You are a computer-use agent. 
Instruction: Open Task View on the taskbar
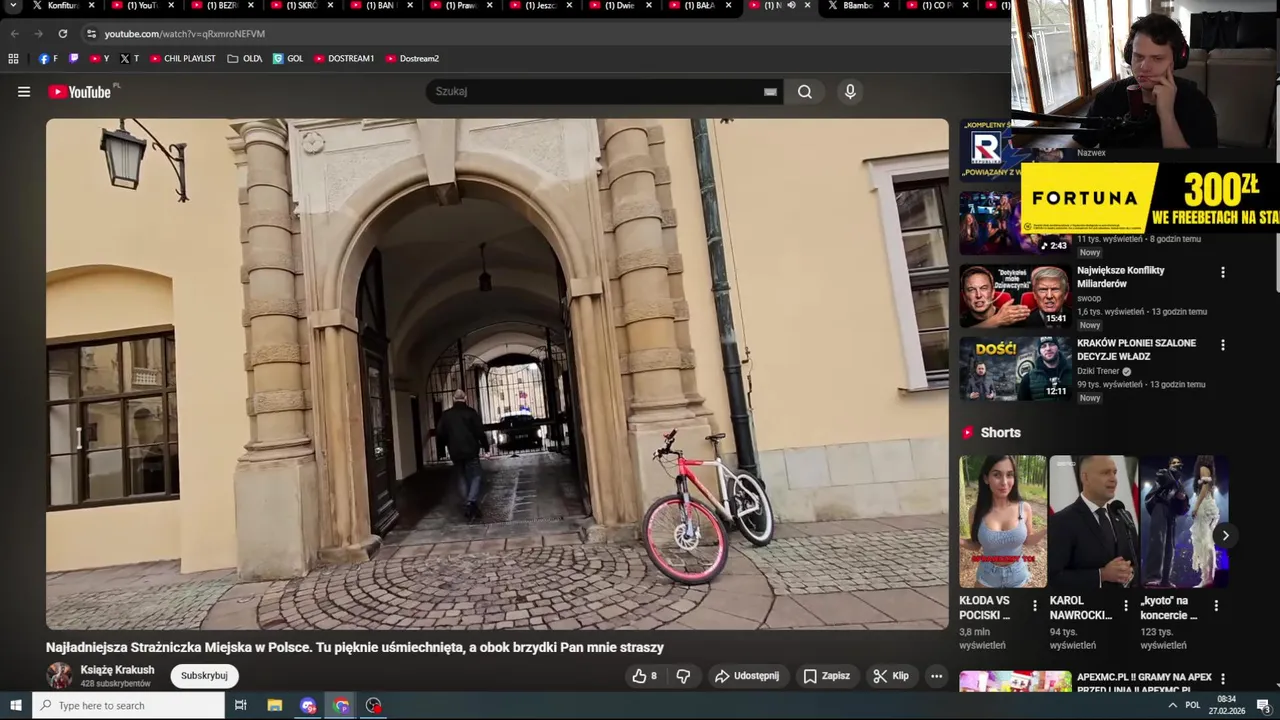tap(241, 706)
